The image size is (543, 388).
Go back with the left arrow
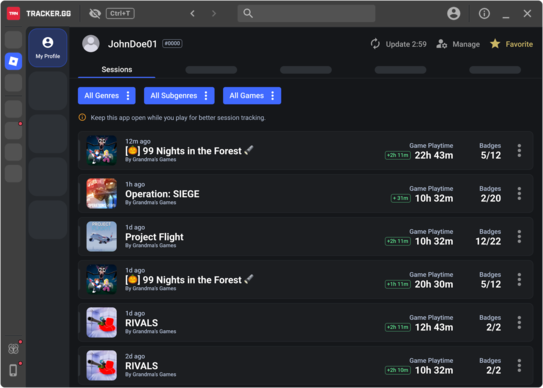(x=193, y=14)
